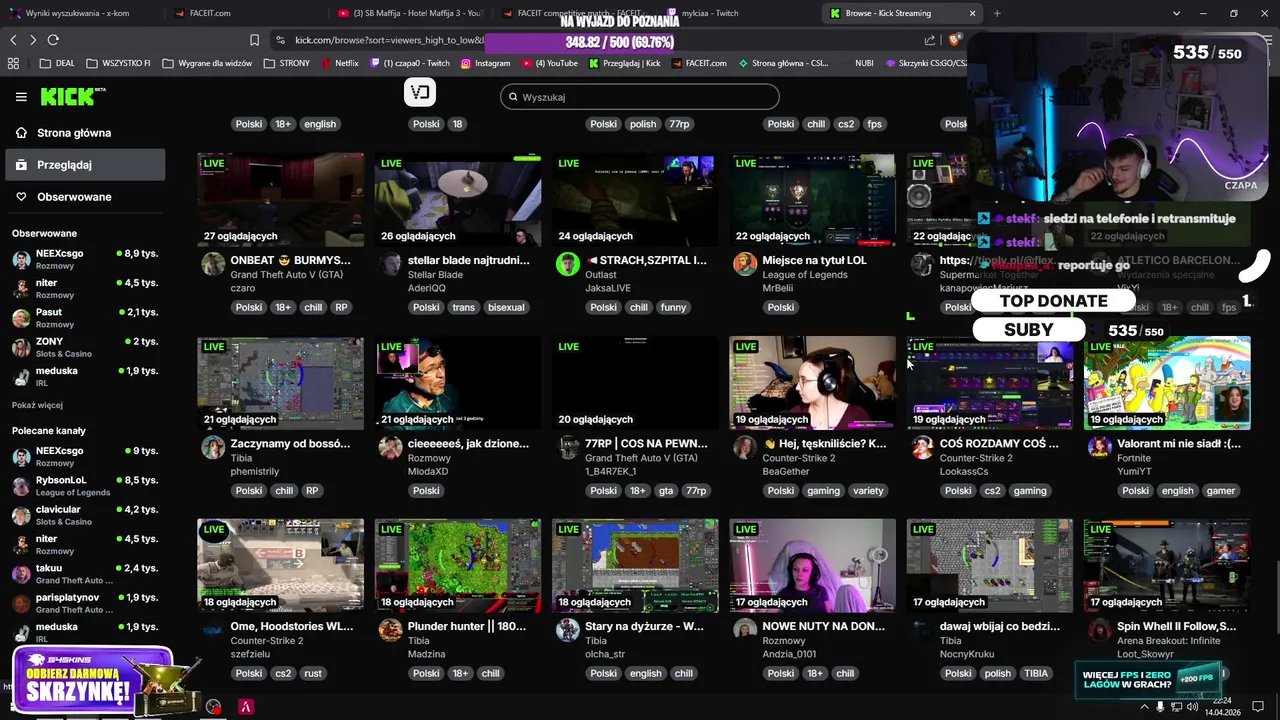Open the Netflix bookmark
This screenshot has height=720, width=1280.
(339, 63)
